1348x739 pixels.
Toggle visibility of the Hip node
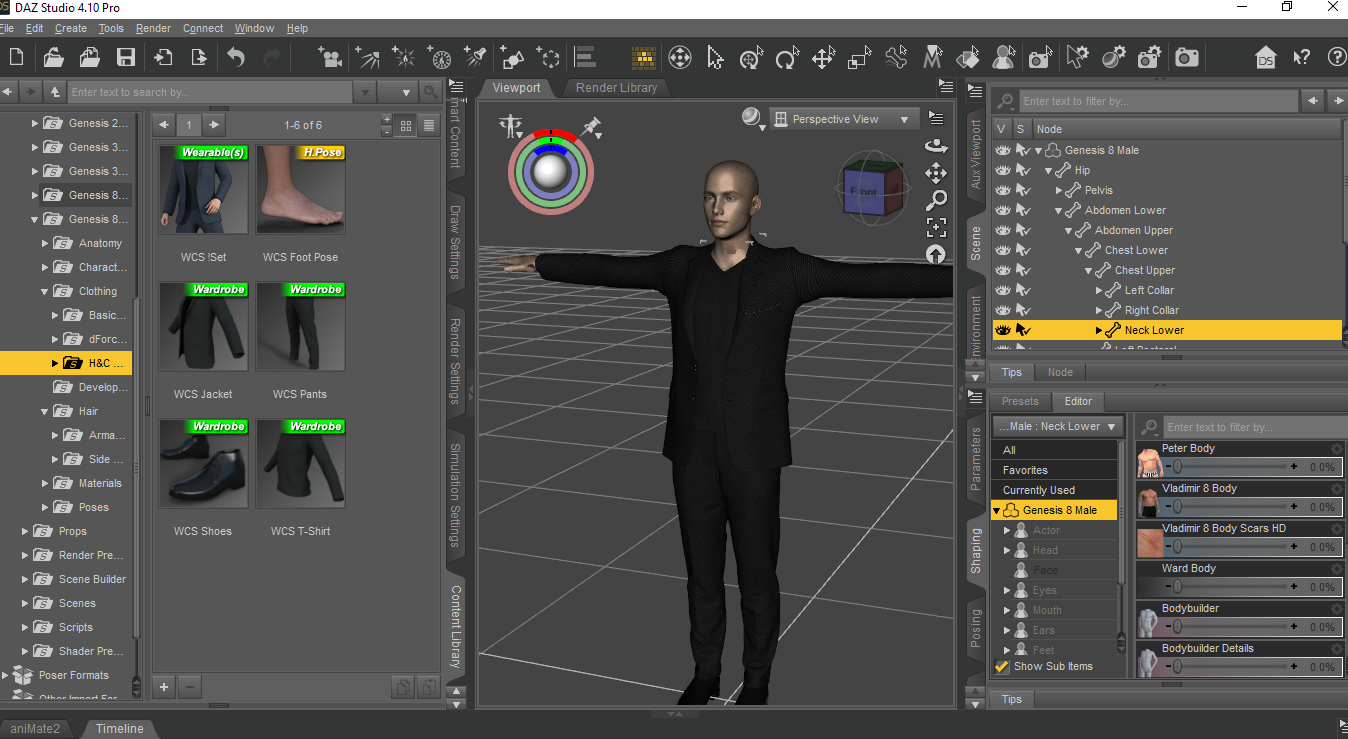click(1002, 170)
